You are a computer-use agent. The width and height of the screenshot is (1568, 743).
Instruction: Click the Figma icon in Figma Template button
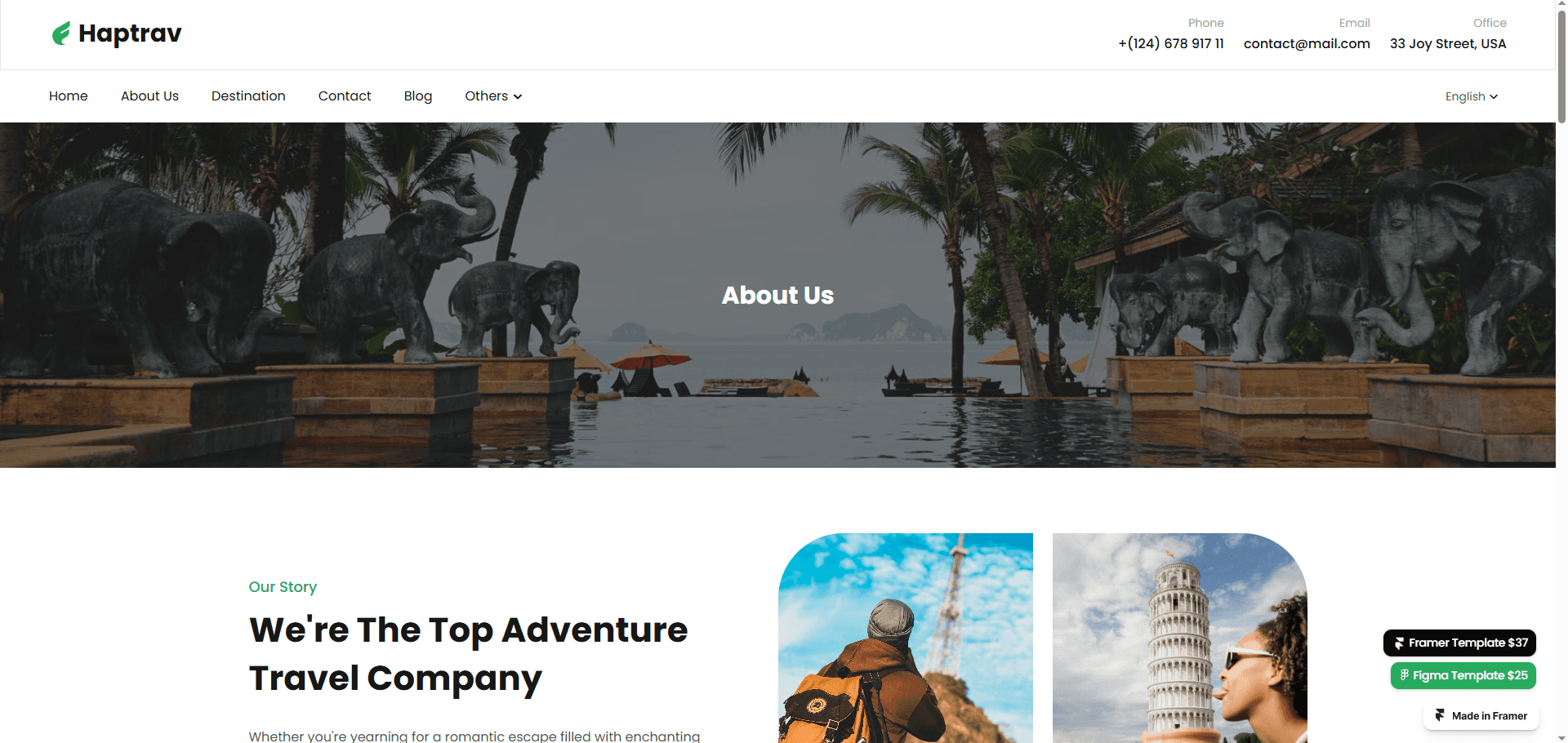click(x=1405, y=675)
